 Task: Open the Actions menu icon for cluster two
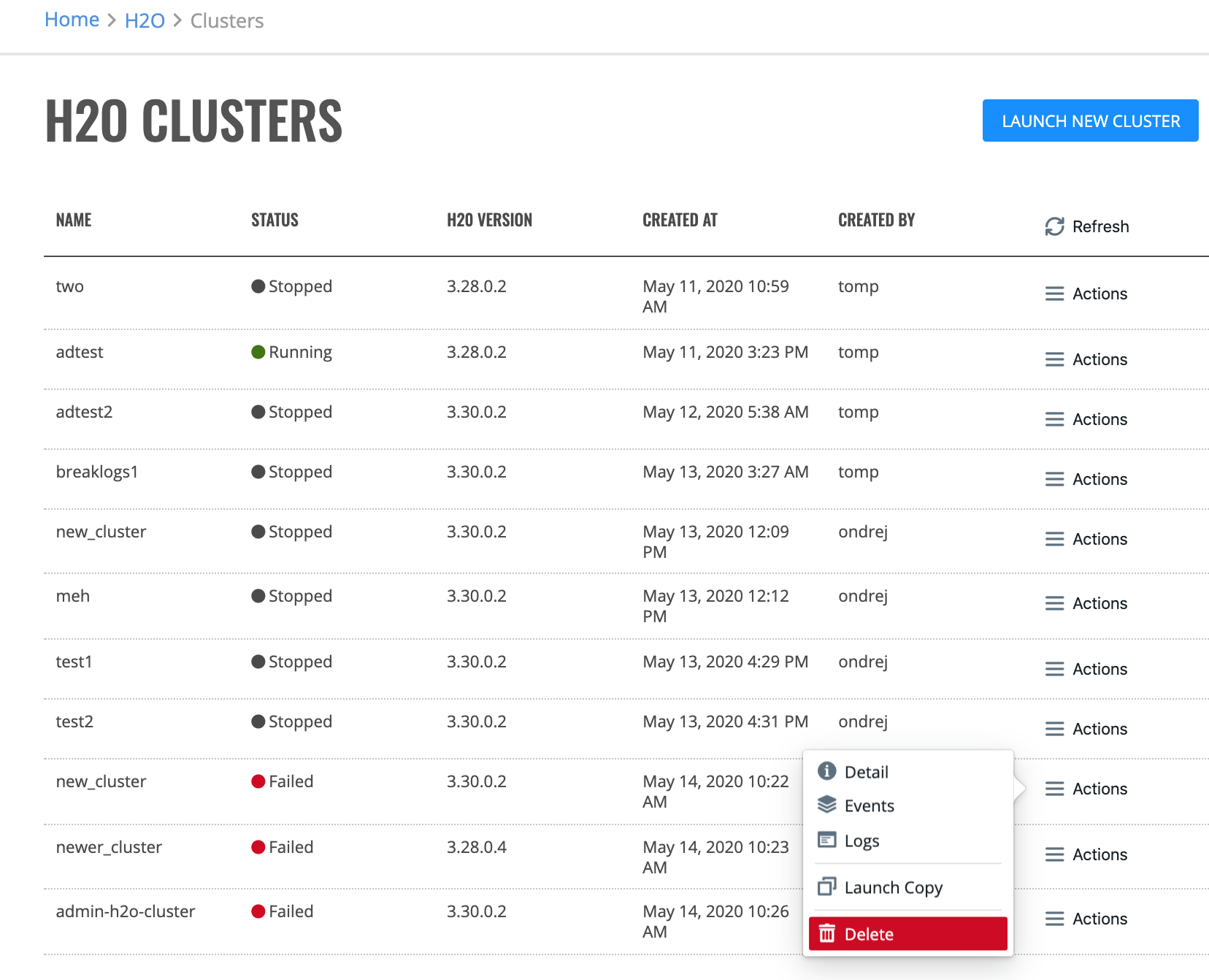click(1054, 294)
